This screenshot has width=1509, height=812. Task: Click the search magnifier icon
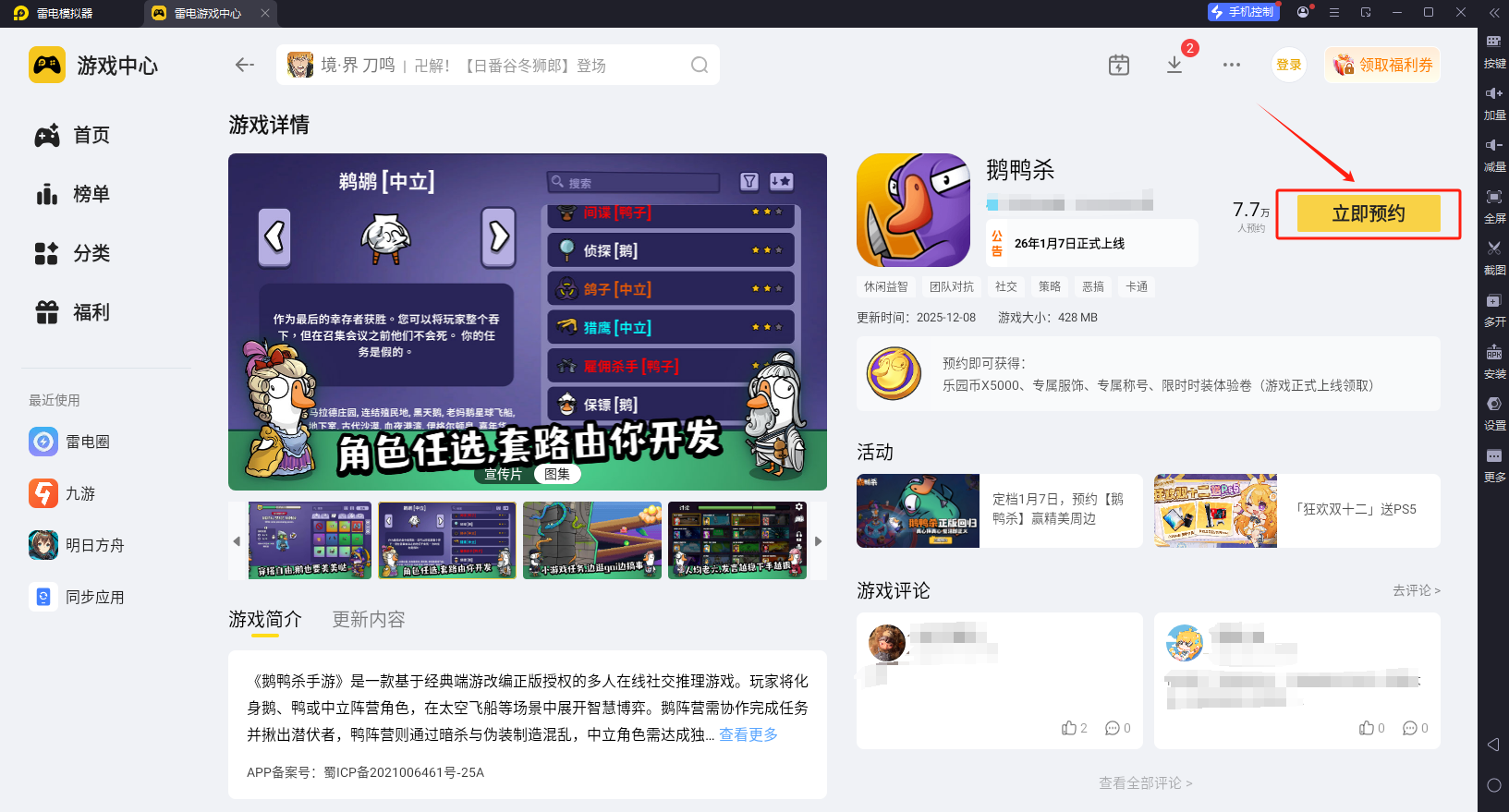click(x=700, y=65)
